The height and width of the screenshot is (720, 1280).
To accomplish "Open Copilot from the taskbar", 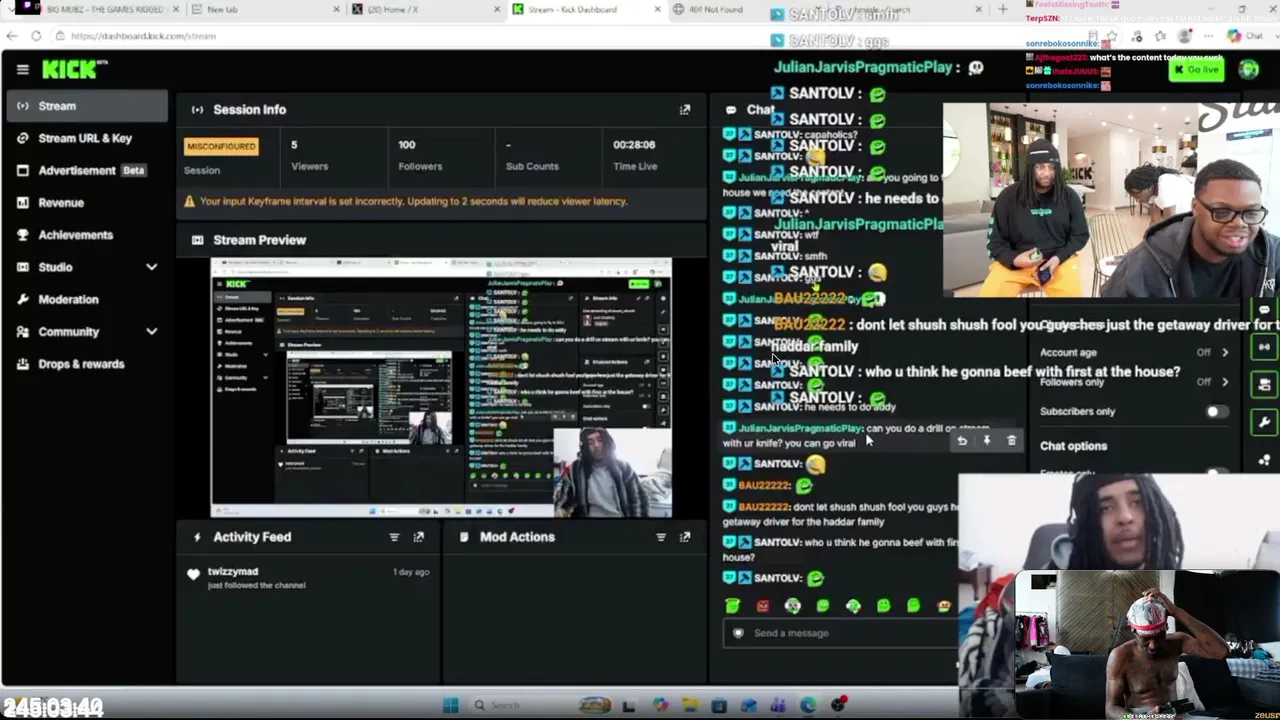I will (661, 705).
